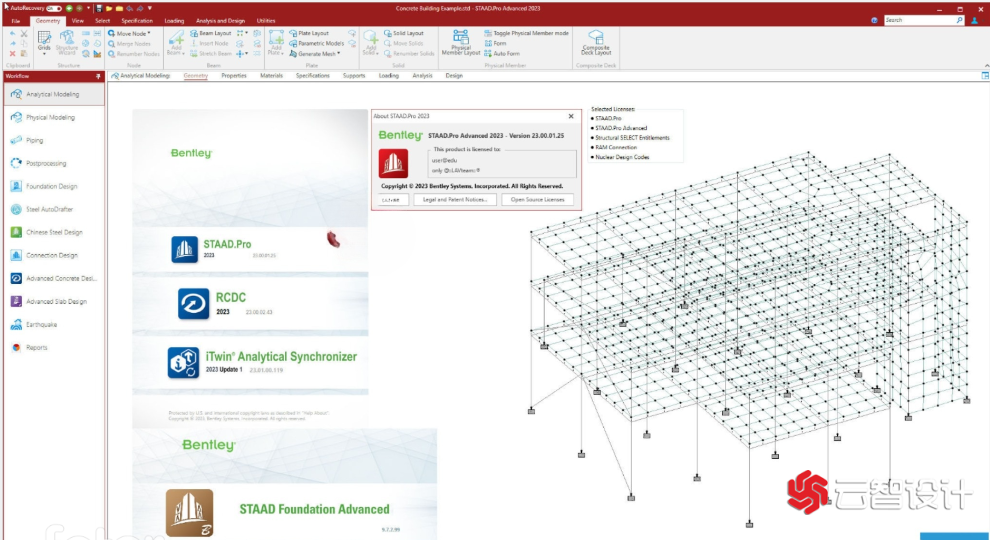The image size is (990, 540).
Task: Click the Add Solid tool
Action: pos(371,40)
